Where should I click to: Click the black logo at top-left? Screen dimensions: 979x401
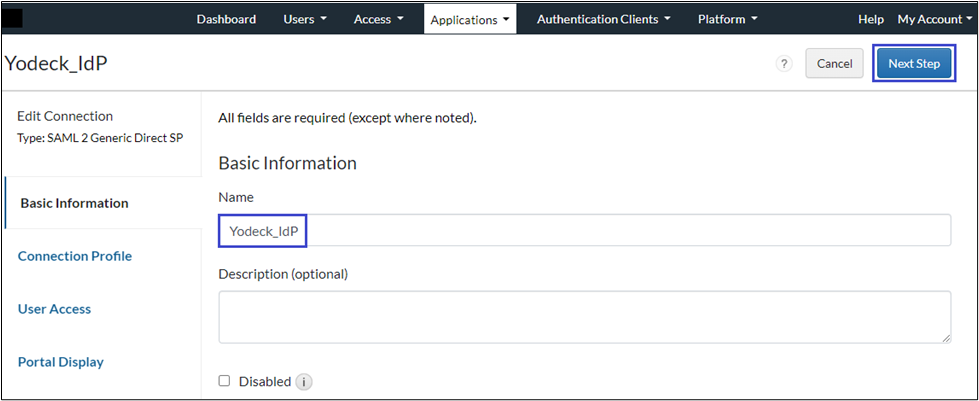pos(13,18)
